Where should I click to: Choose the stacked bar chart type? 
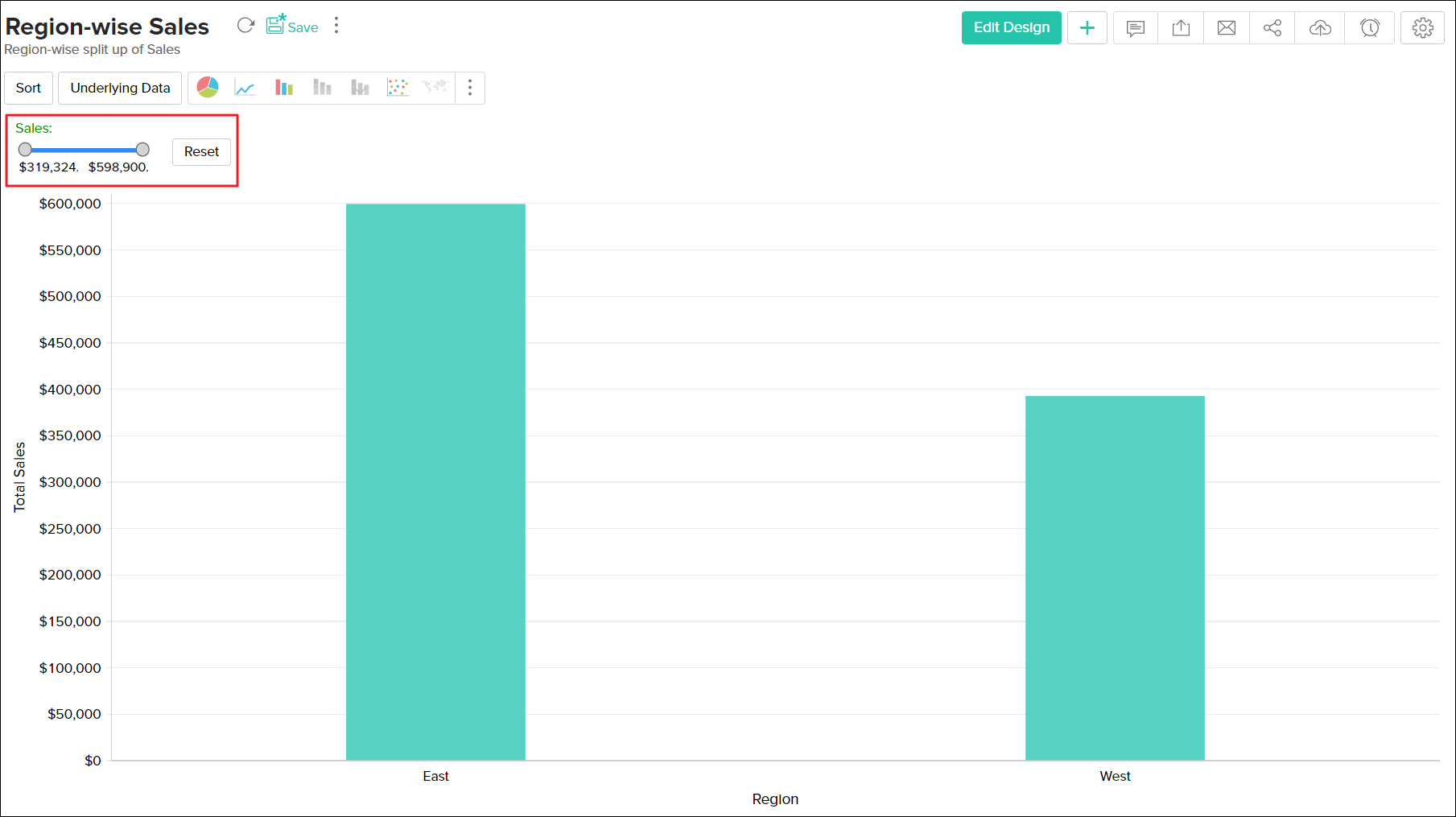click(x=322, y=87)
